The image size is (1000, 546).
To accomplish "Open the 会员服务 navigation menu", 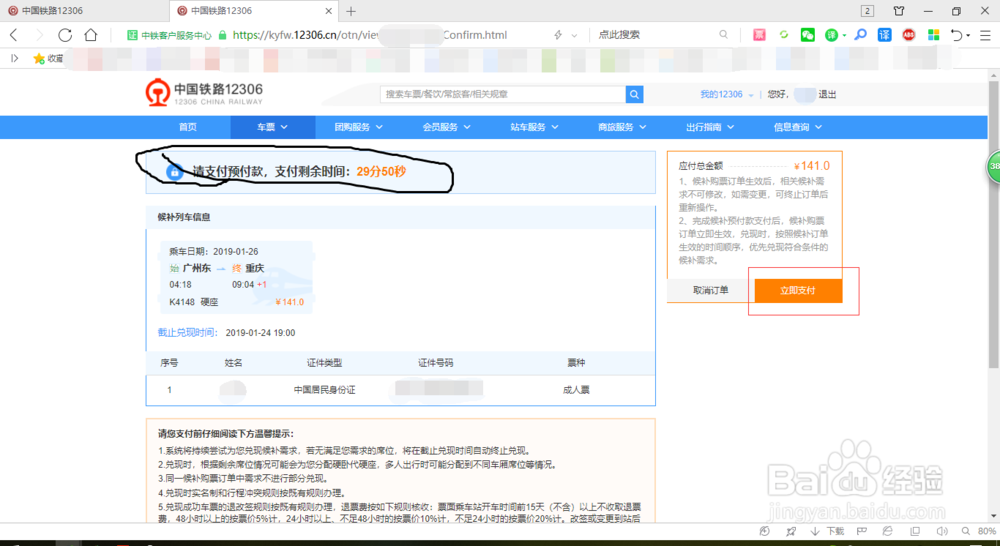I will pos(446,127).
